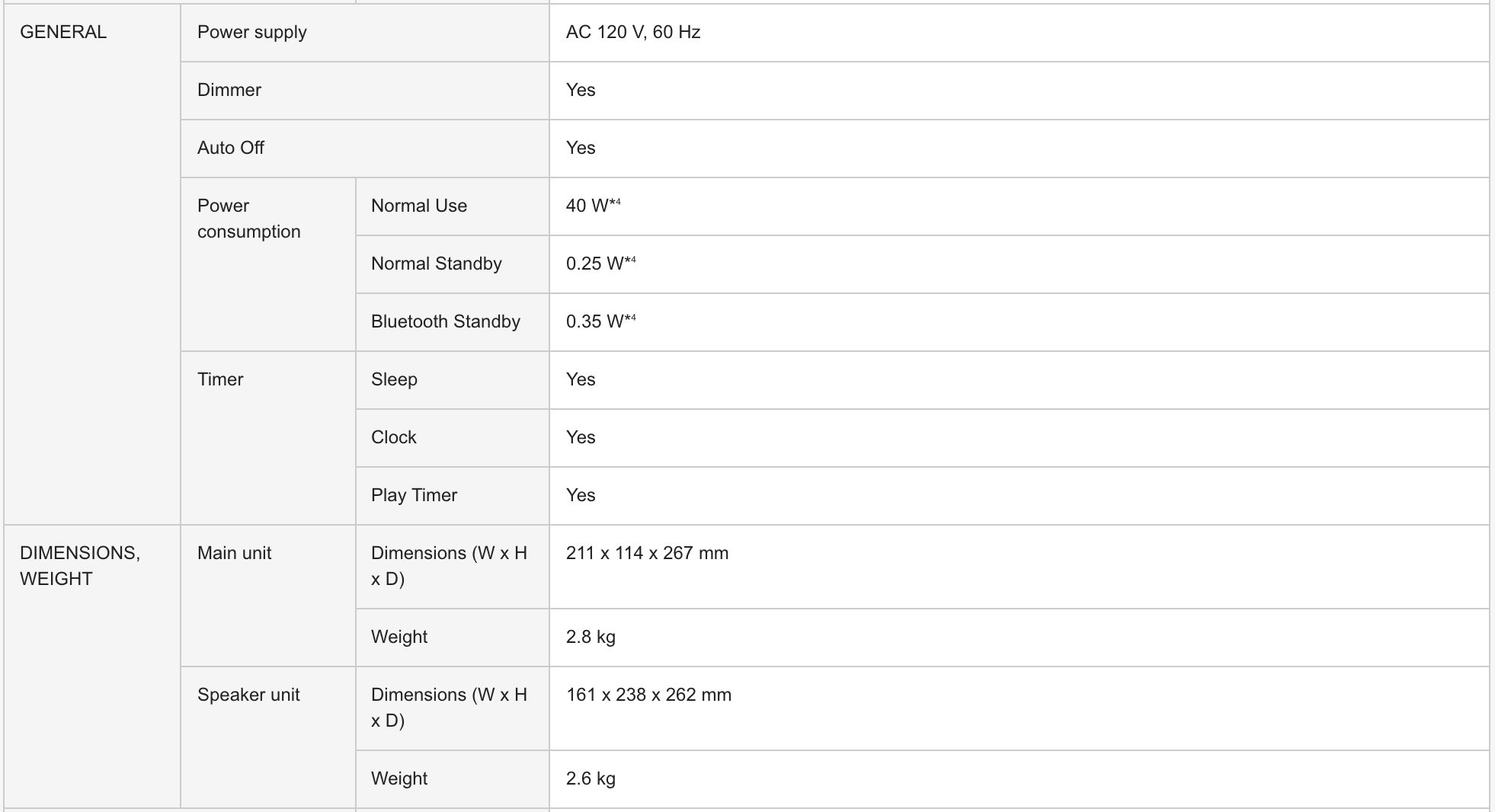Select the Dimmer row label
Screen dimensions: 1495x812
(365, 91)
